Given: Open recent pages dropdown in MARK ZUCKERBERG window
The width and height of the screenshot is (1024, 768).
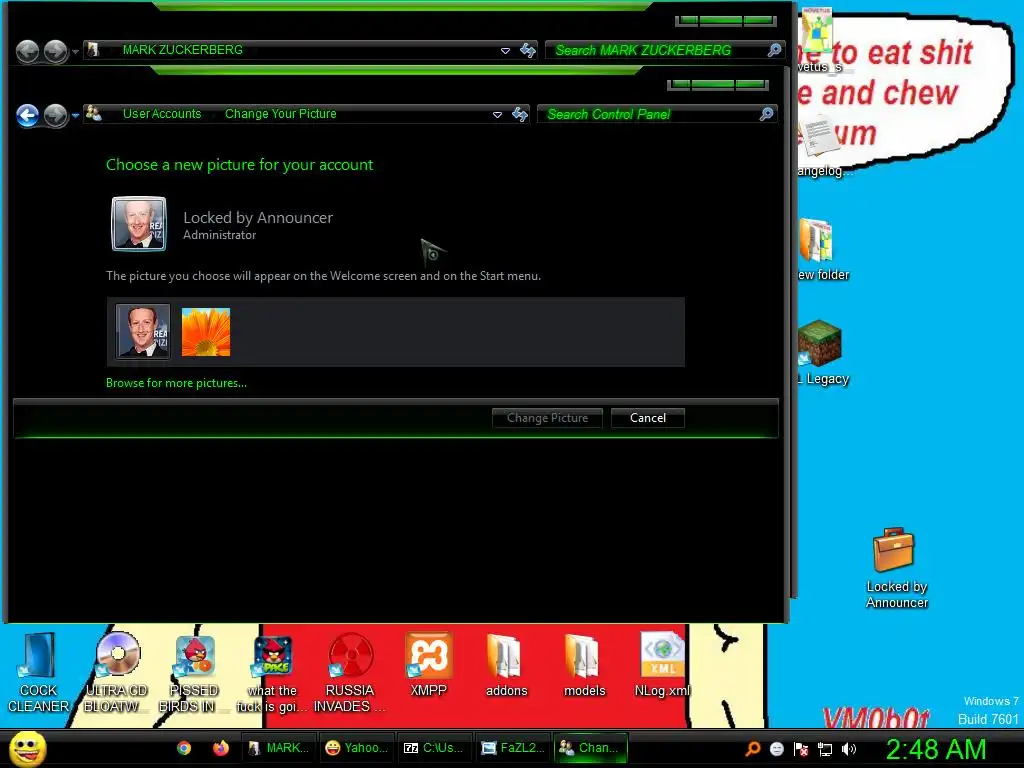Looking at the screenshot, I should coord(76,52).
